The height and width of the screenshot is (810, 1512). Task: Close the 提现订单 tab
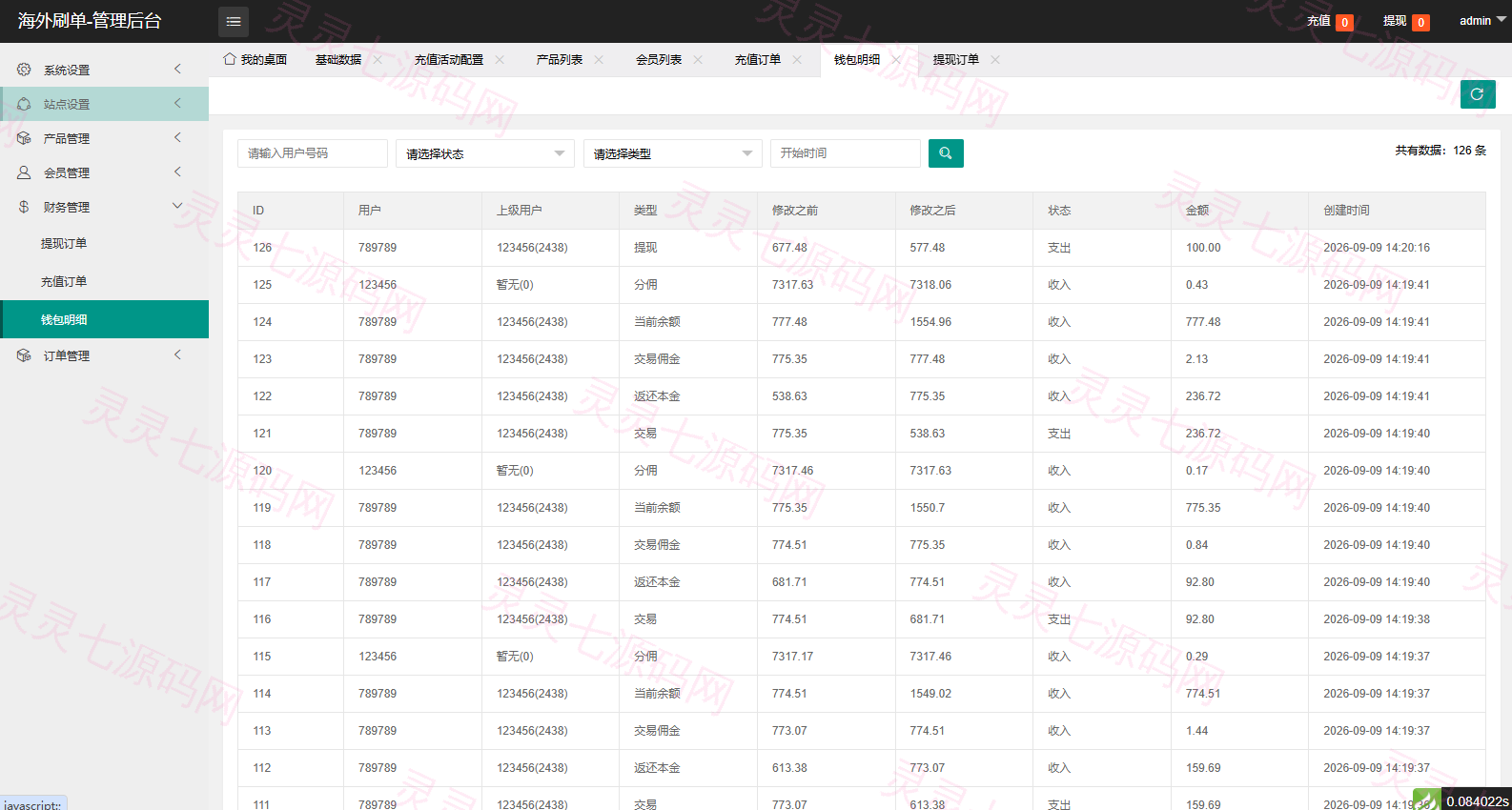coord(995,59)
